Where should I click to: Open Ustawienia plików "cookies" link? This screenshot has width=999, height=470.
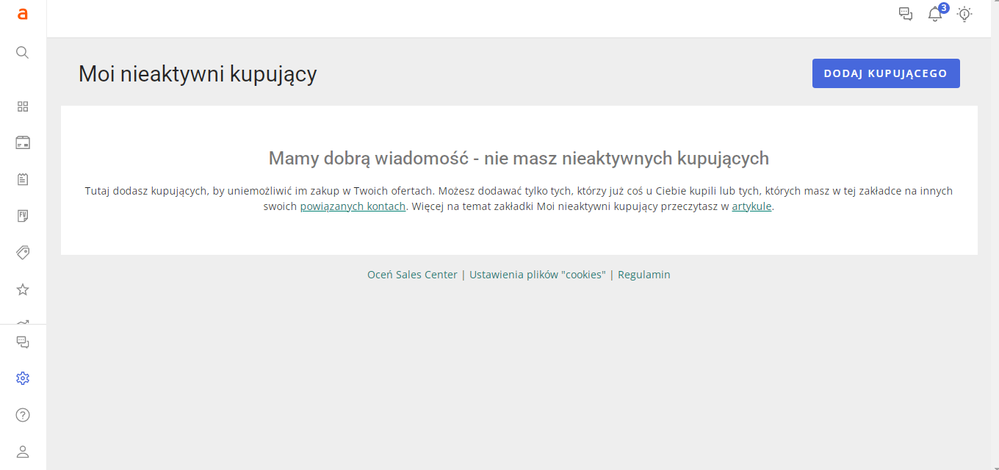537,274
